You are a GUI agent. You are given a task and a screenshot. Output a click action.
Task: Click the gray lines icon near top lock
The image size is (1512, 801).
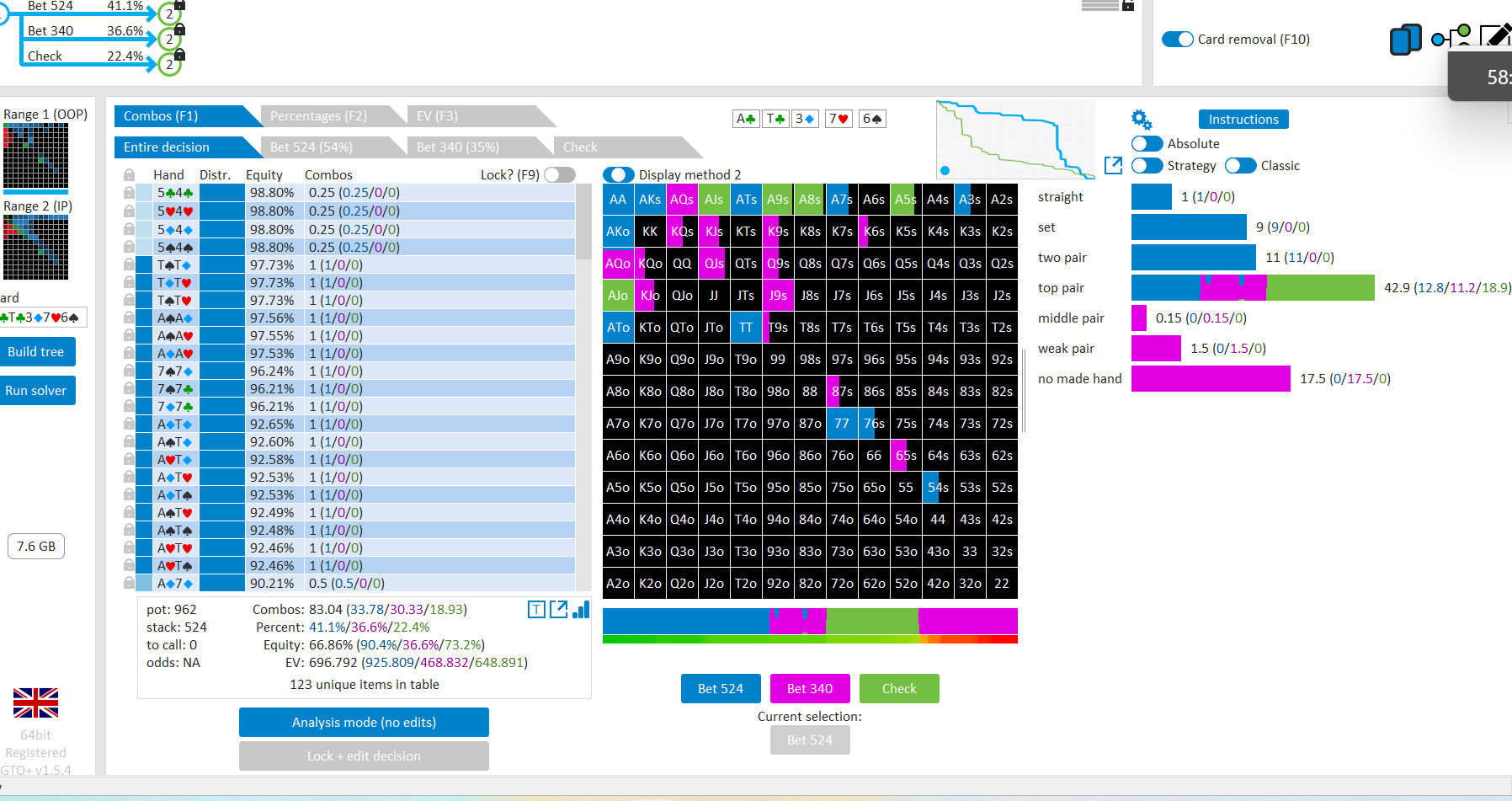[x=1099, y=5]
